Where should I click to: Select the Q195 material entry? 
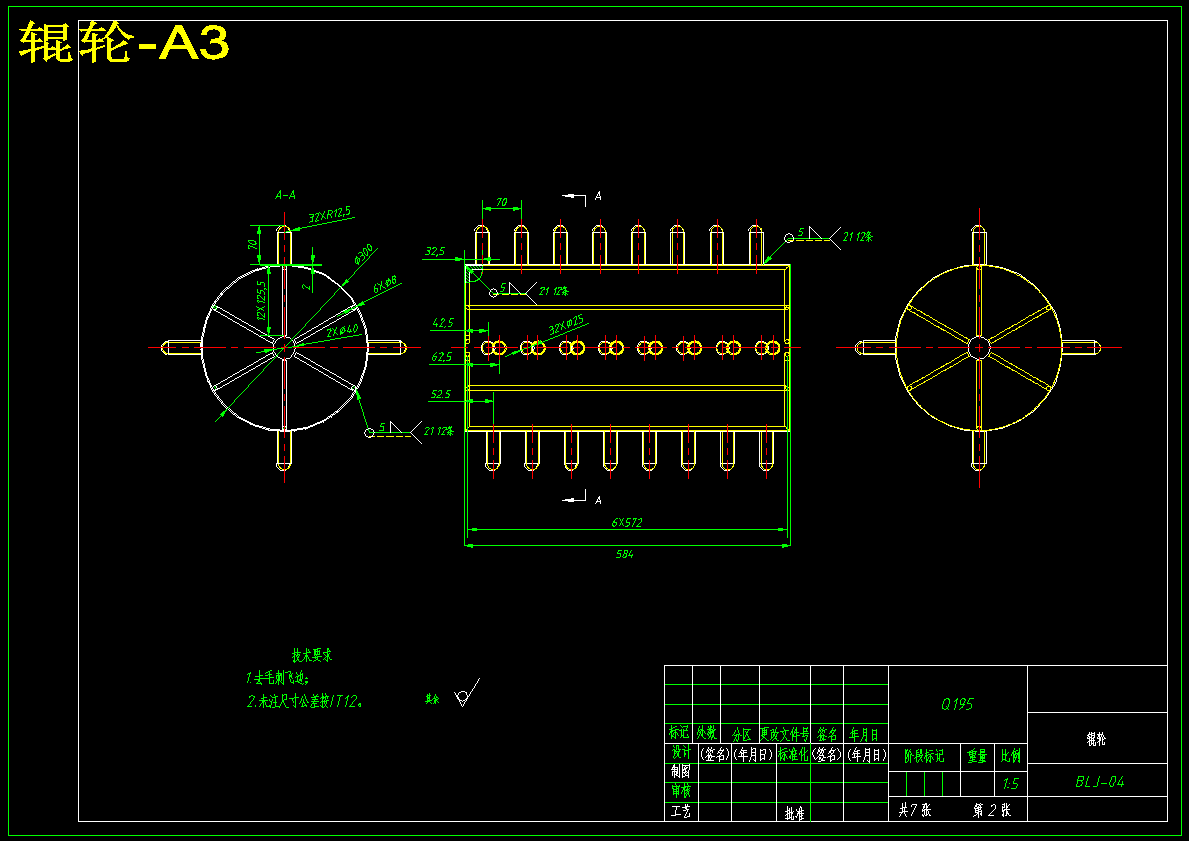click(x=957, y=704)
